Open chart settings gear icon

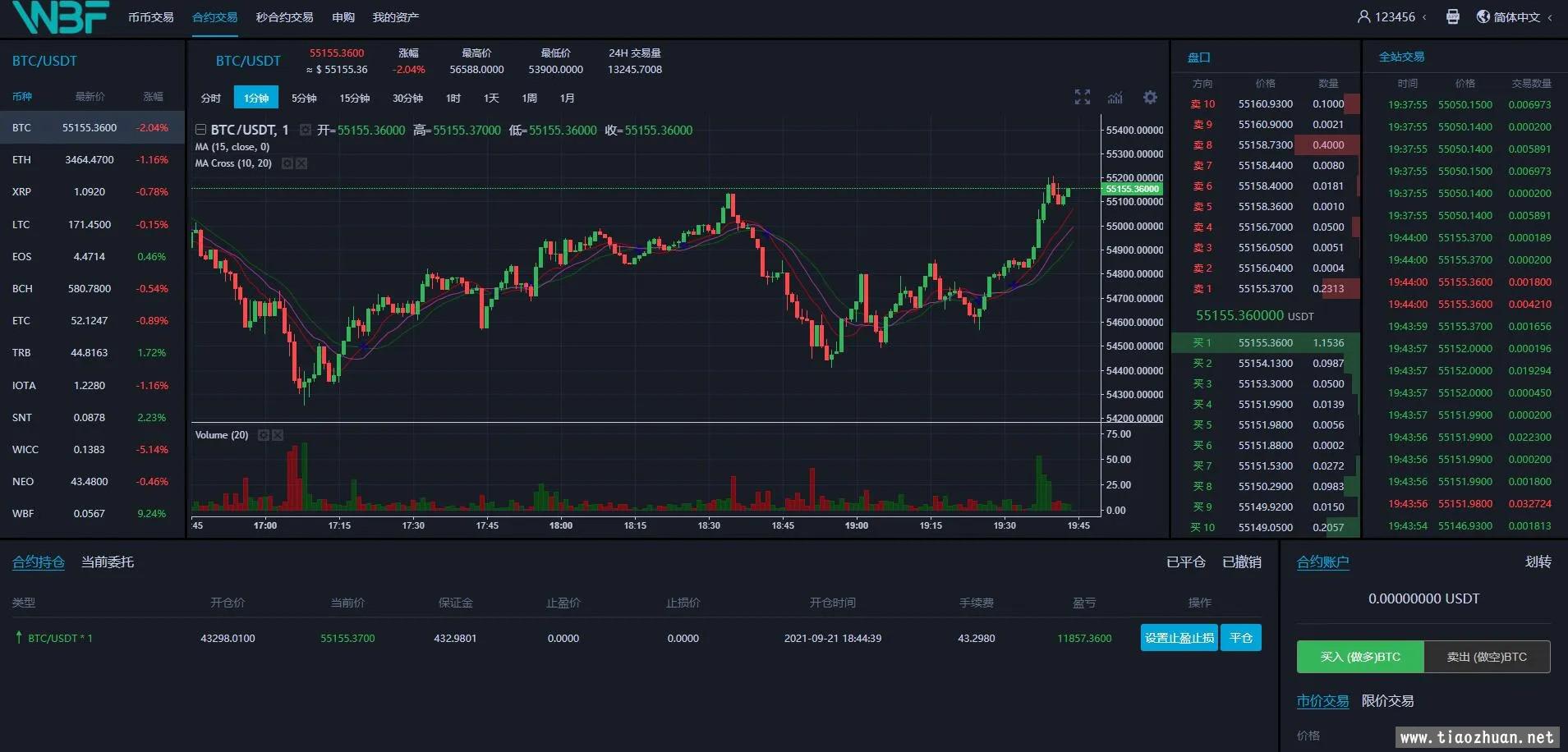[x=1150, y=98]
